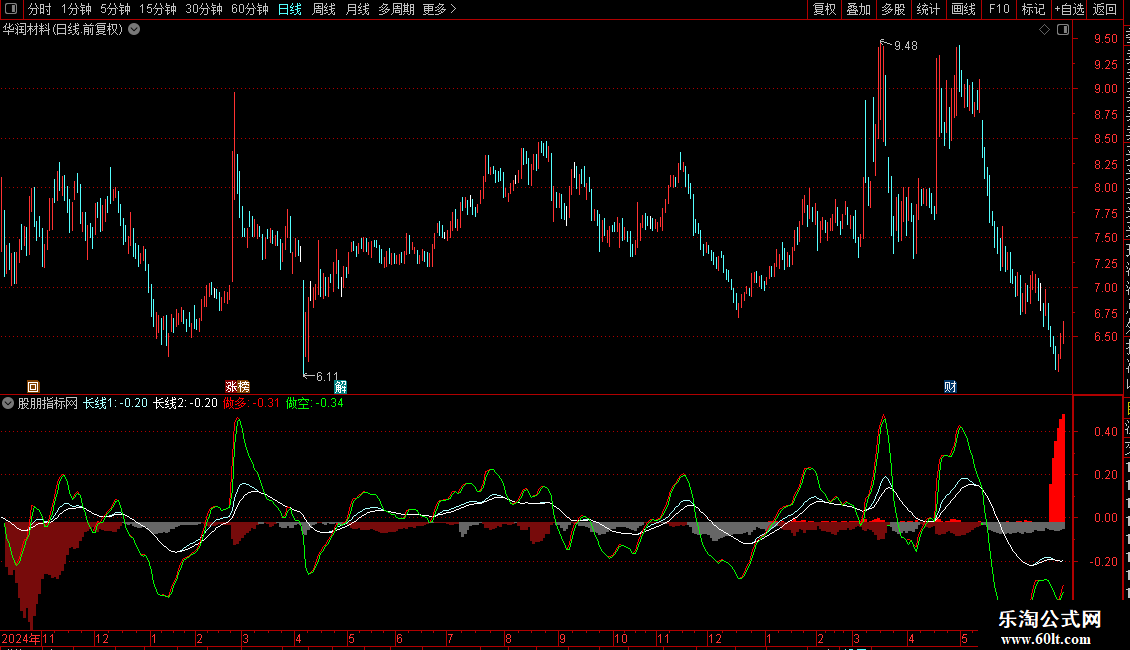Expand the 股朋指标网 indicator dropdown icon

point(8,403)
